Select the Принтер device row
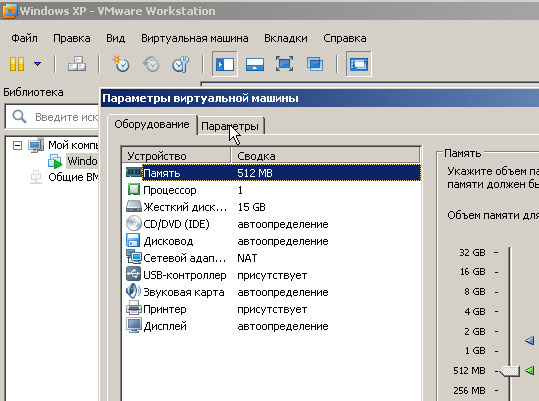 point(271,309)
